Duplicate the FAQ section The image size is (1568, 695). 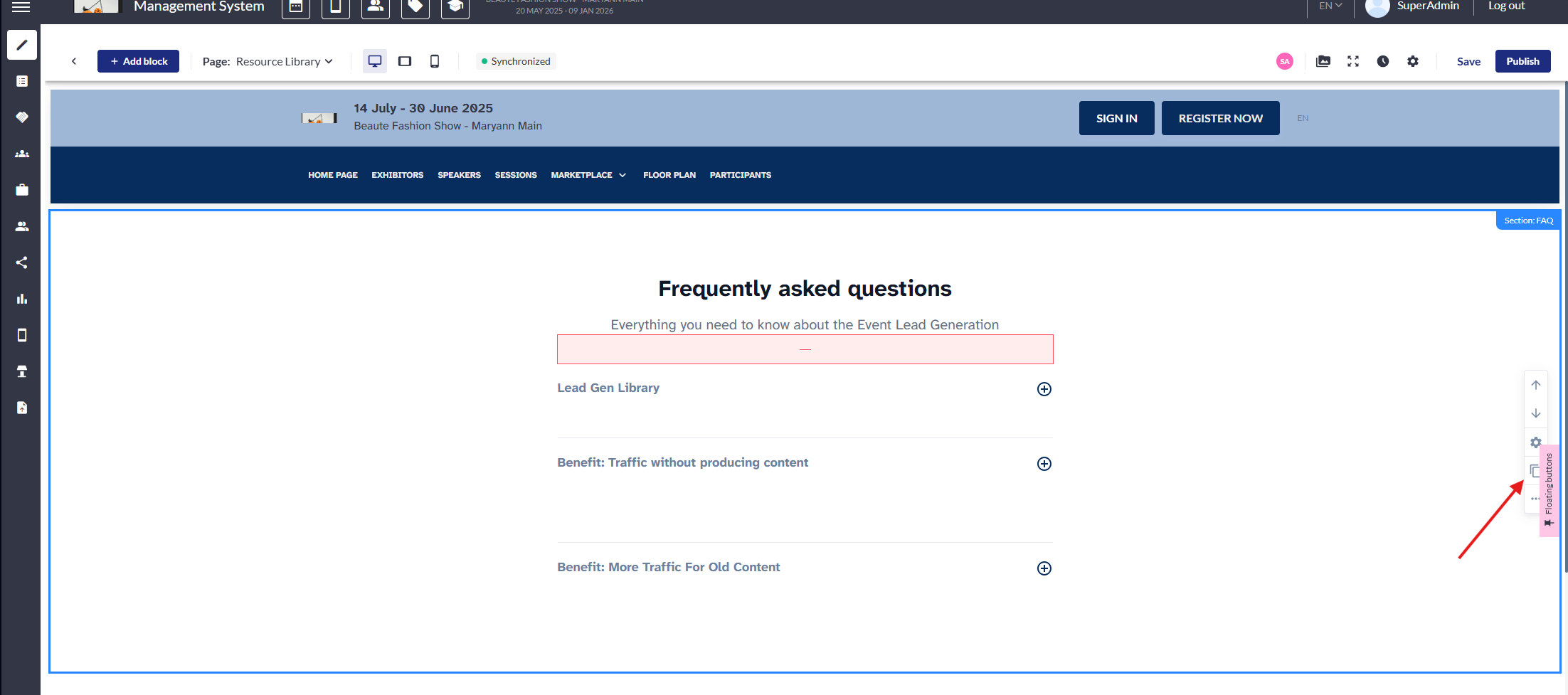click(x=1535, y=470)
